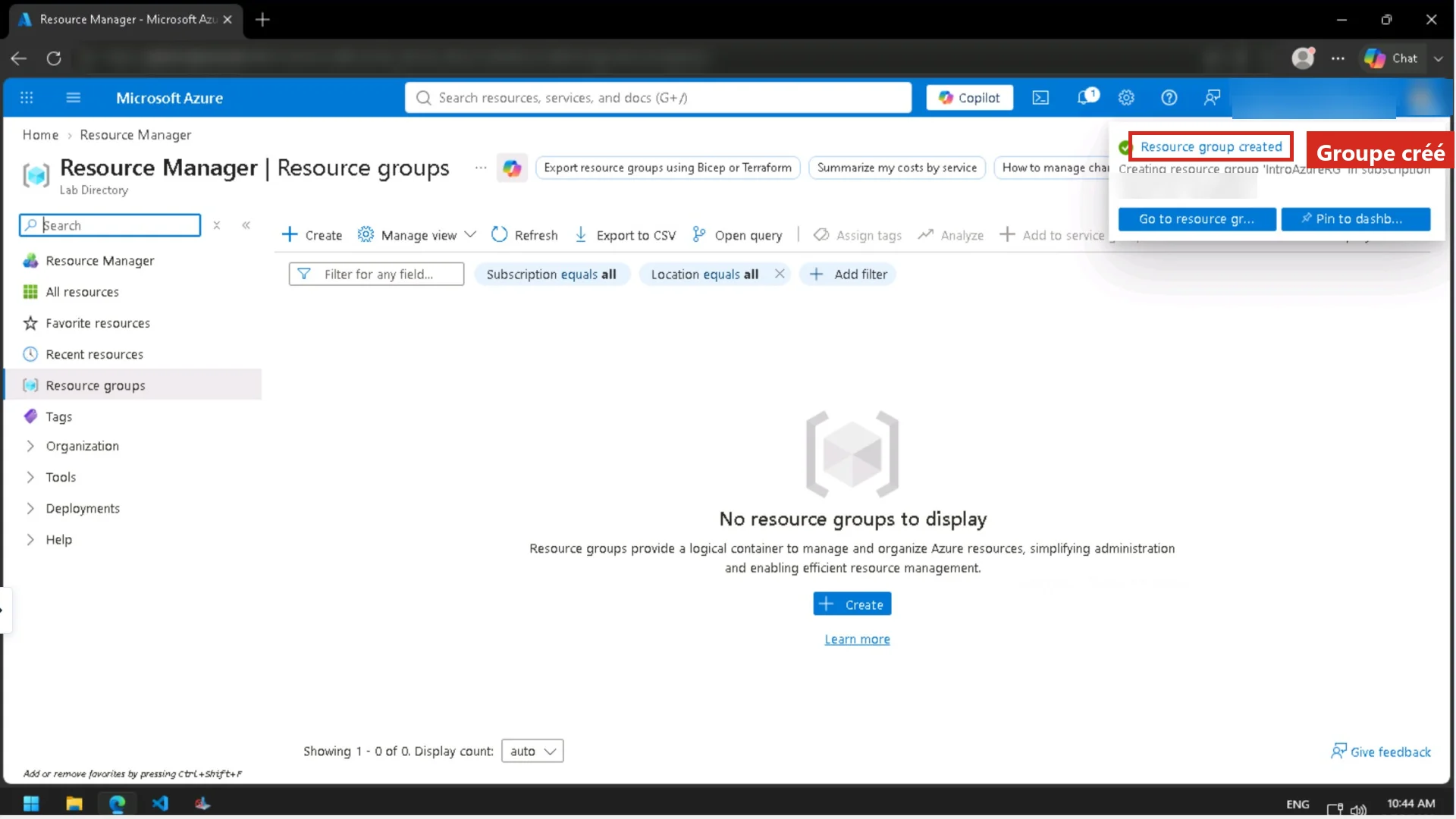Screen dimensions: 1456x819
Task: Focus the global search resources box
Action: [658, 98]
